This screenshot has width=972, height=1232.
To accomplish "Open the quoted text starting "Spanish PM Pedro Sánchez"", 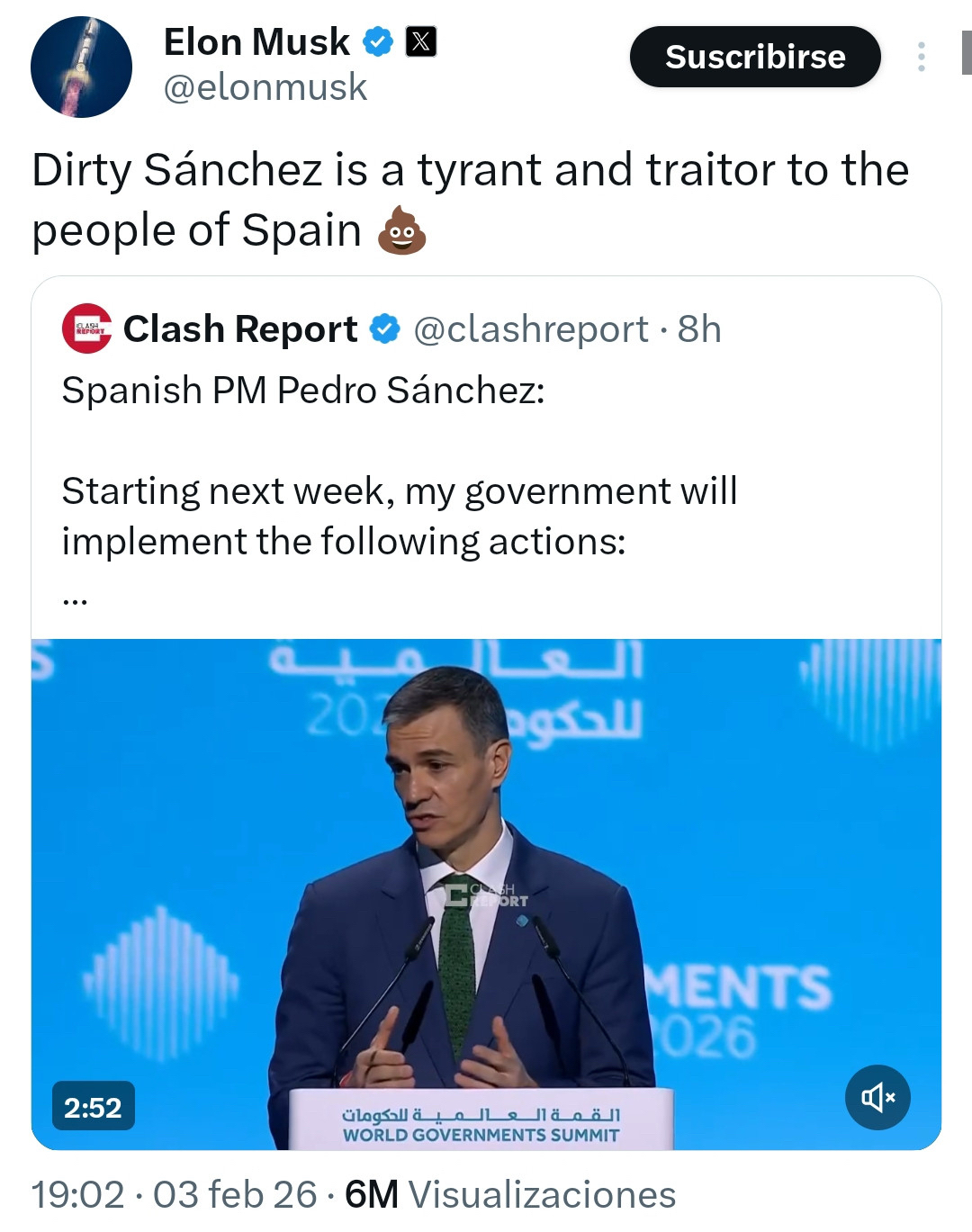I will 303,391.
